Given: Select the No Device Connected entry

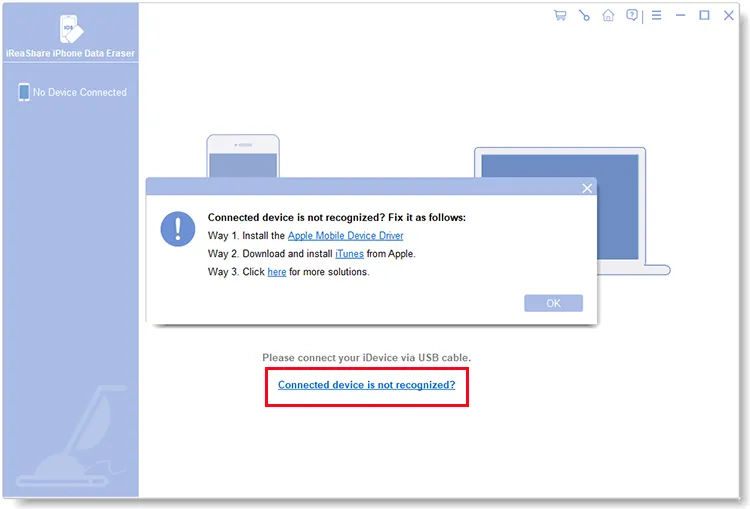Looking at the screenshot, I should (x=73, y=92).
